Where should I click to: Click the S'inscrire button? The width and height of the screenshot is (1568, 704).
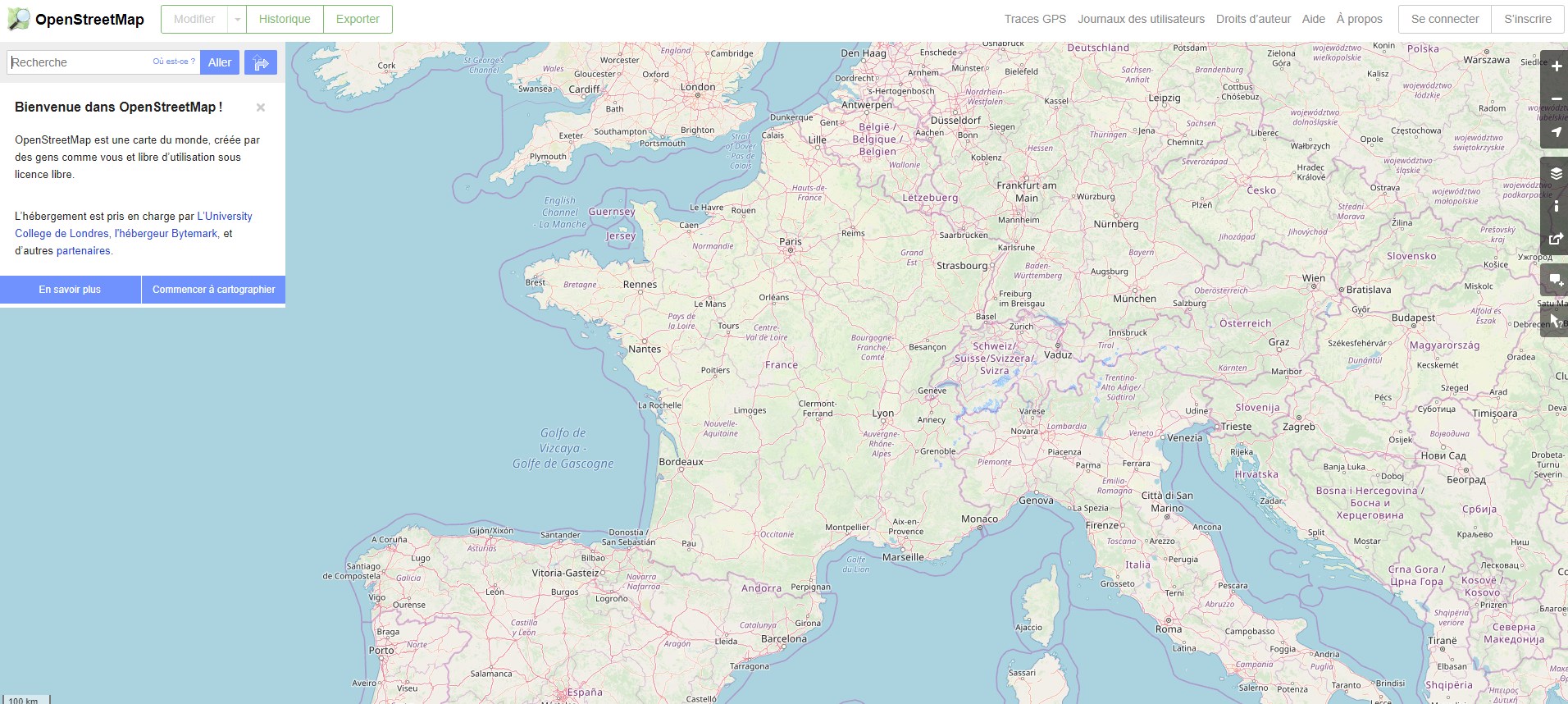tap(1527, 19)
